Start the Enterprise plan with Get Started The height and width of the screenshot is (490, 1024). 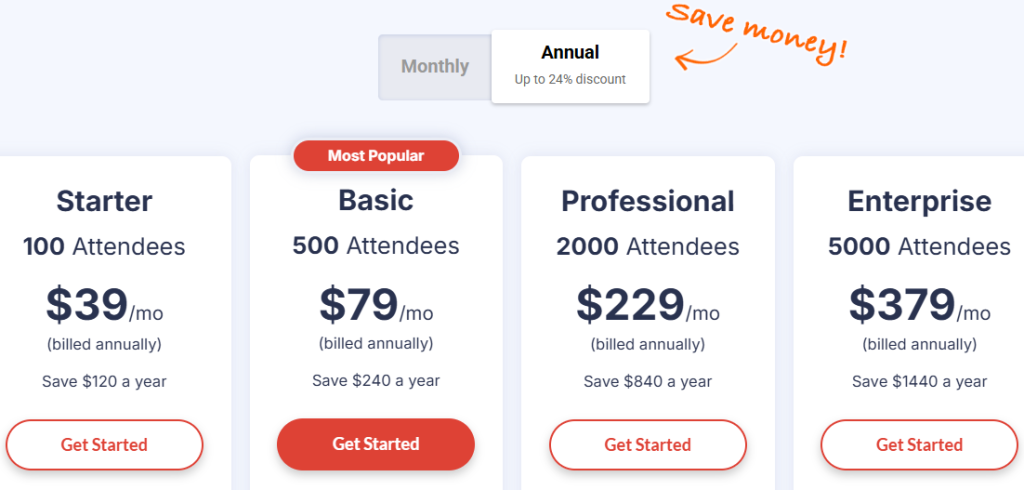pos(920,445)
